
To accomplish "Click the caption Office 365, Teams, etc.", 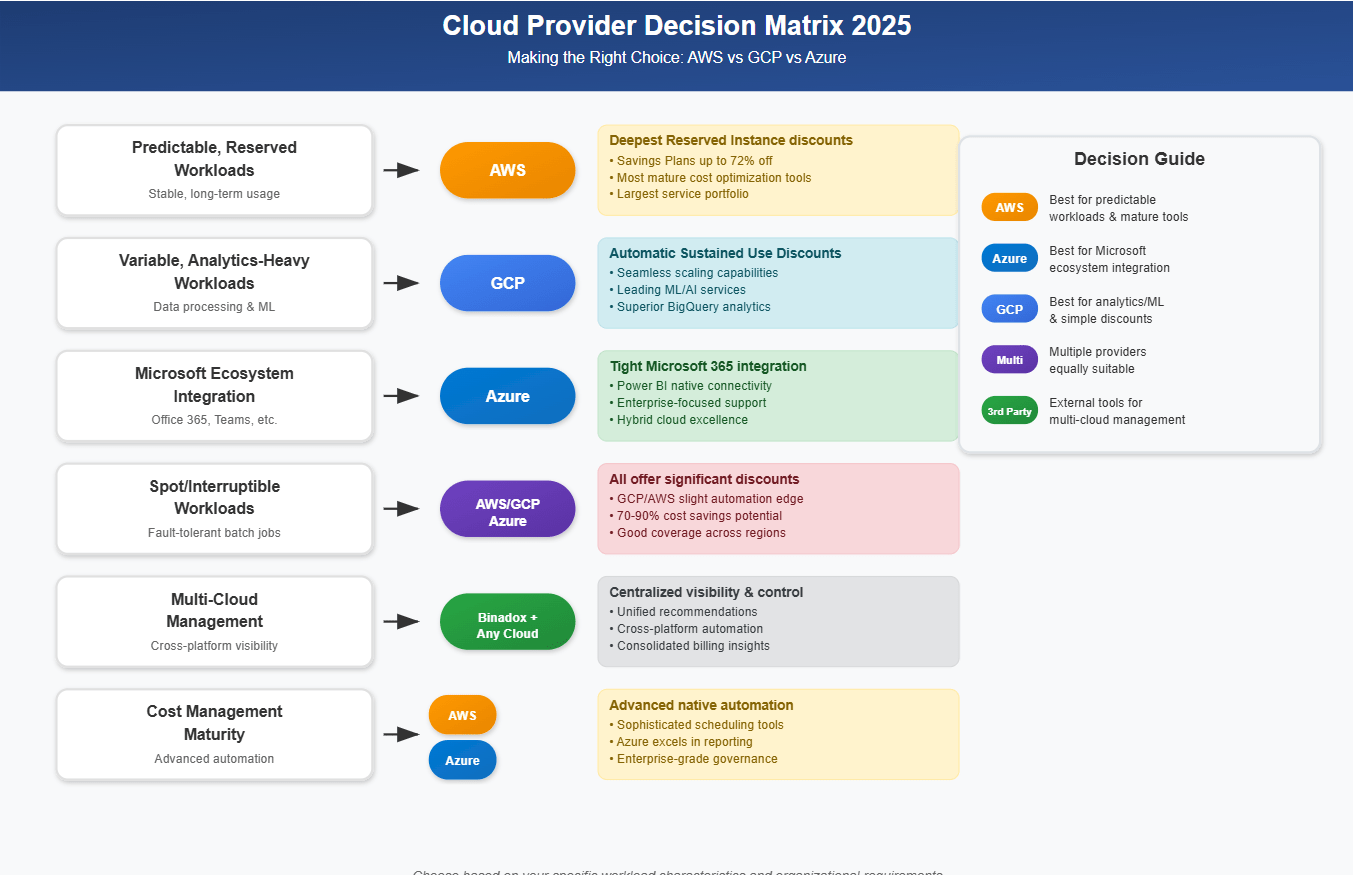I will click(214, 420).
